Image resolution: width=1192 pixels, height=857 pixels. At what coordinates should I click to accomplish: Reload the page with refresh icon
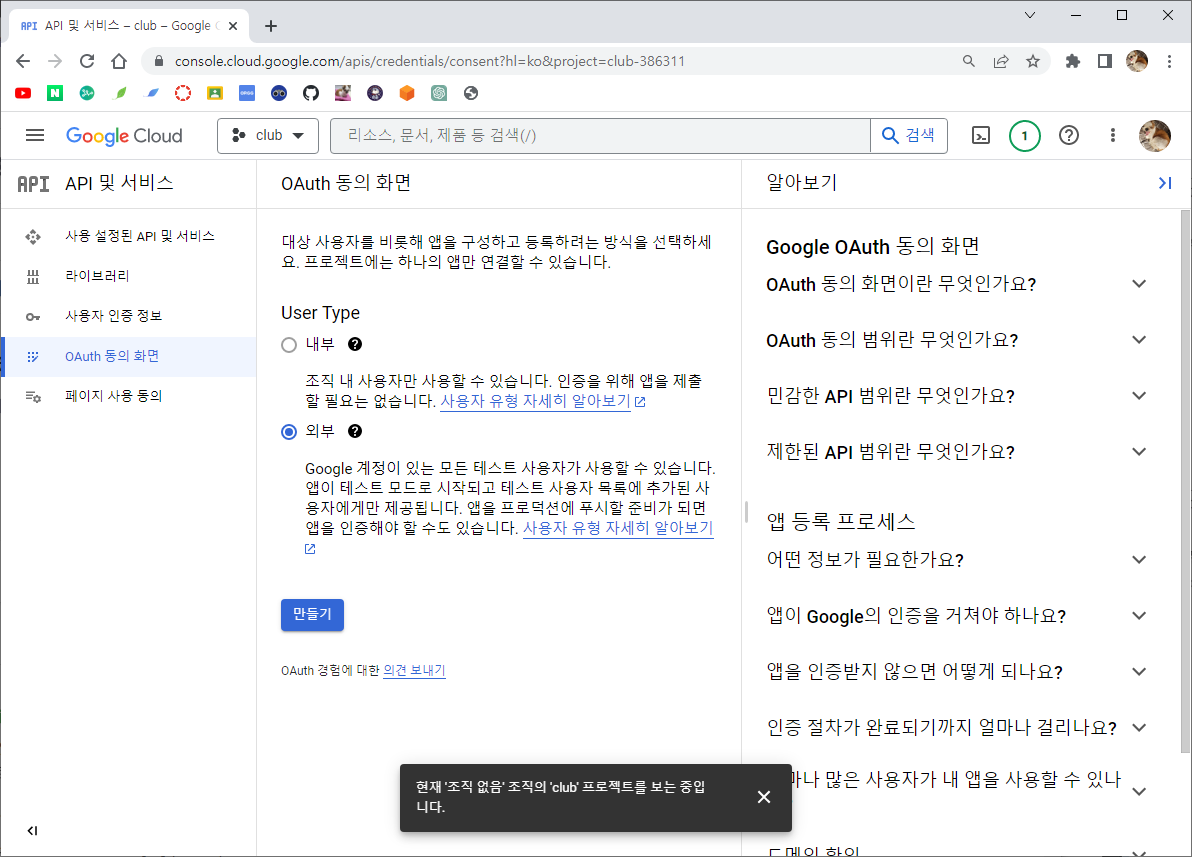(x=87, y=61)
